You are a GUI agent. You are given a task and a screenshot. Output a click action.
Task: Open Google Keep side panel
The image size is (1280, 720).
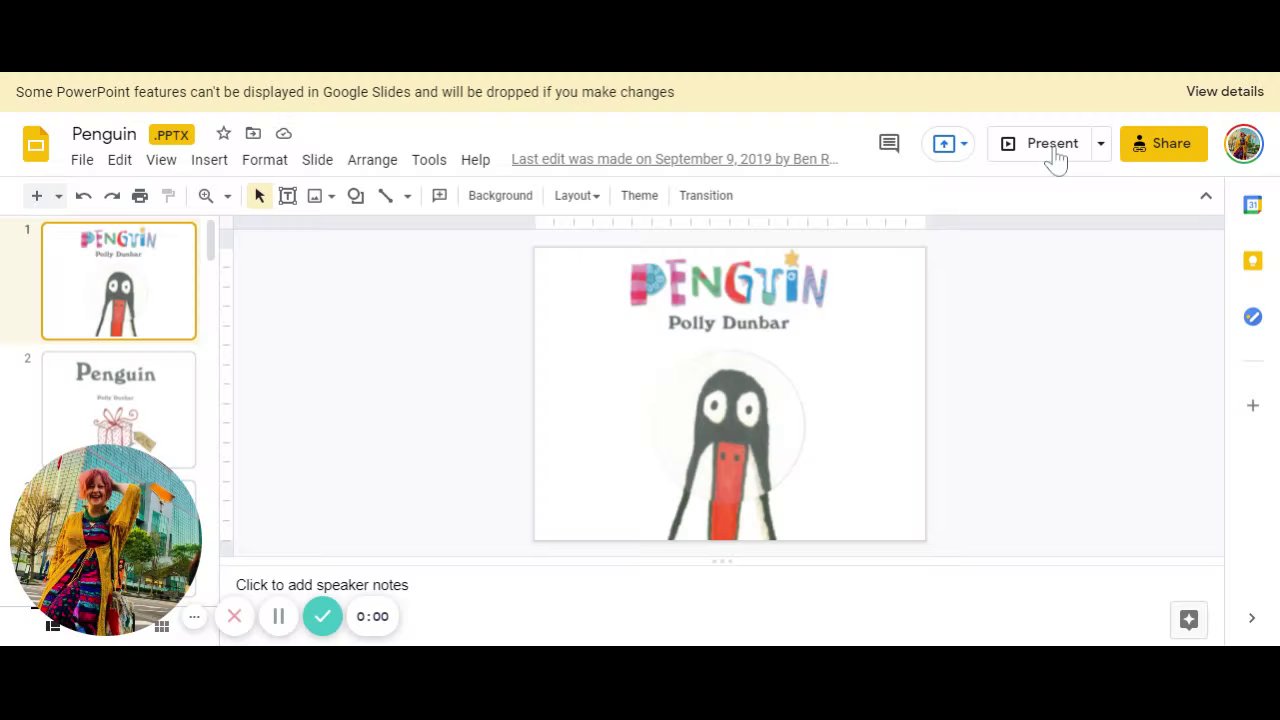click(x=1252, y=261)
